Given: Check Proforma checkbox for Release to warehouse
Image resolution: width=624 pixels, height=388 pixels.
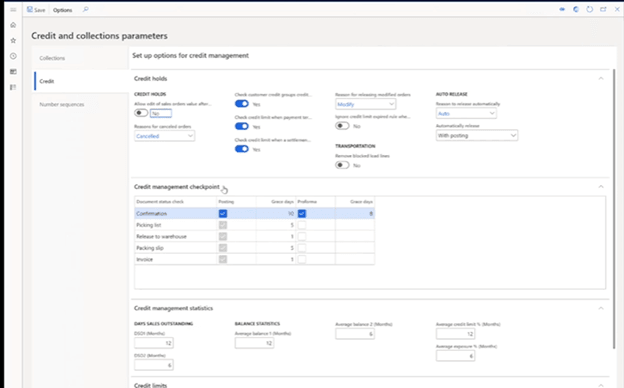Looking at the screenshot, I should tap(302, 236).
